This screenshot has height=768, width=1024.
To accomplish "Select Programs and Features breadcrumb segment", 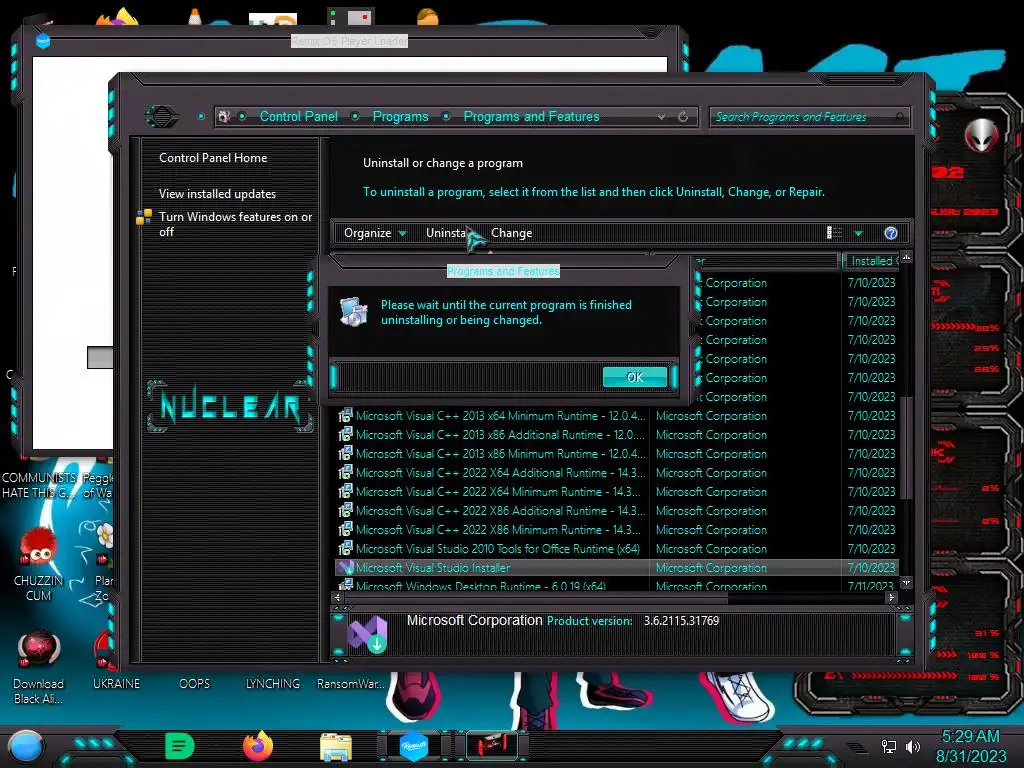I will click(x=531, y=116).
